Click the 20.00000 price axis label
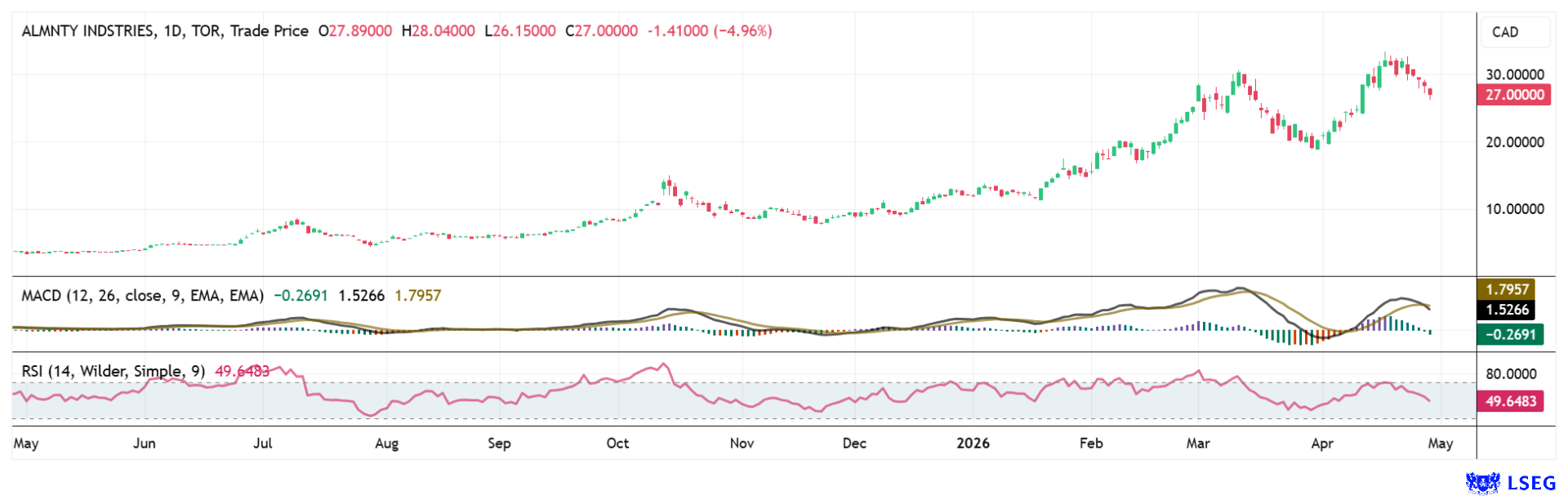The image size is (1568, 496). point(1515,142)
